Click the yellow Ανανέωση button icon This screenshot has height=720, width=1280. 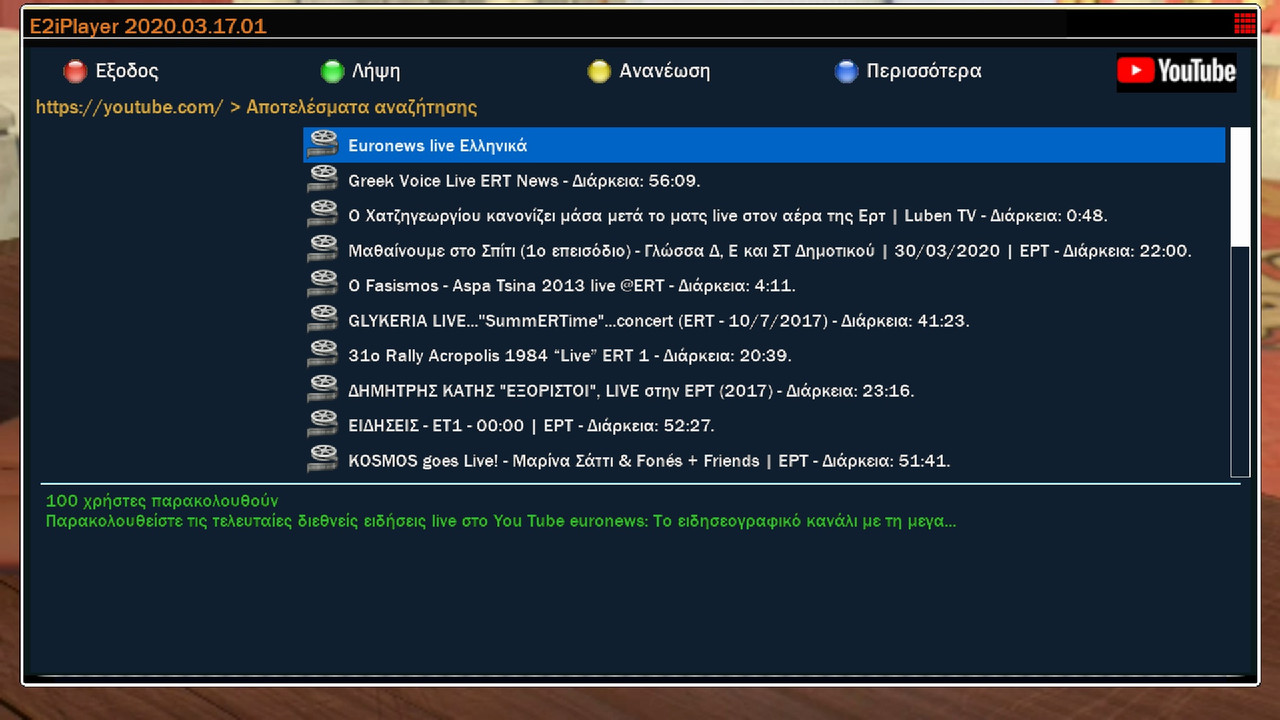[599, 71]
